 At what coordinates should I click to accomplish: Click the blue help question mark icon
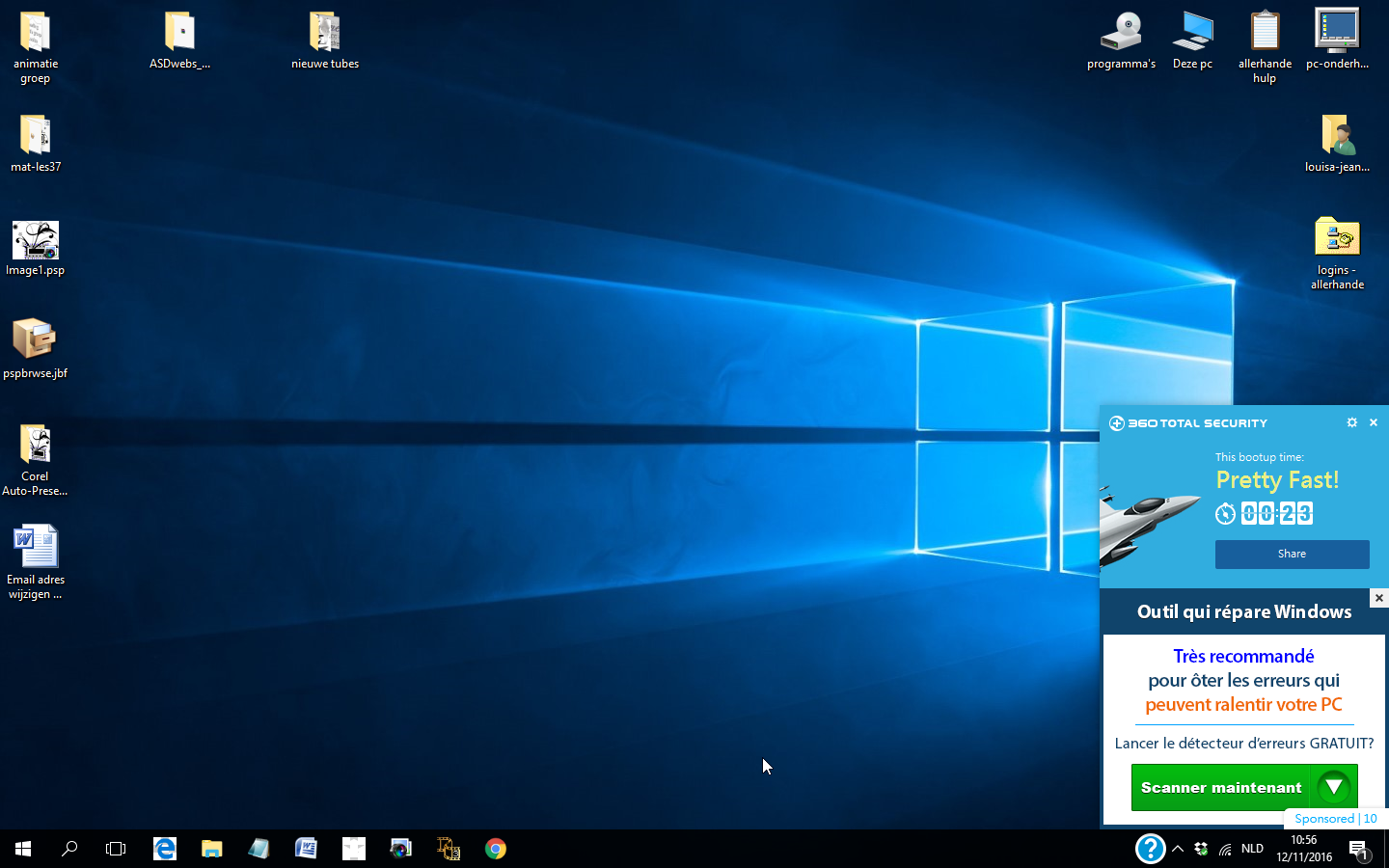(1150, 849)
